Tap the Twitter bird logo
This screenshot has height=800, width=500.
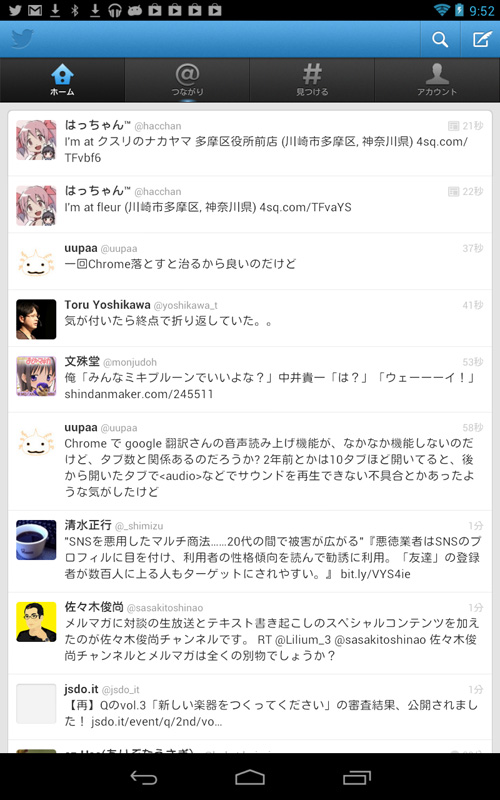coord(22,39)
